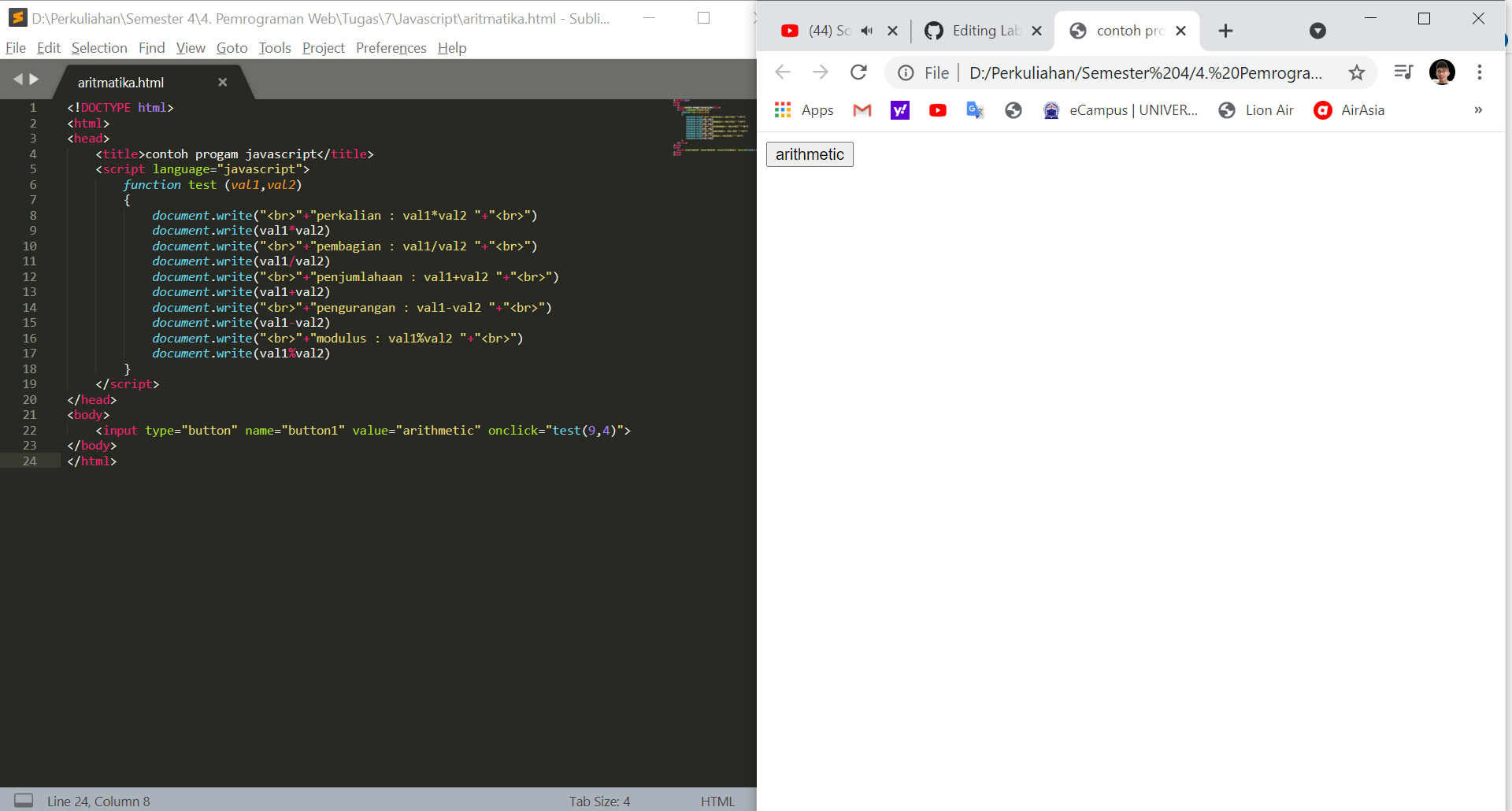
Task: Open the Lion Air bookmark
Action: (x=1256, y=110)
